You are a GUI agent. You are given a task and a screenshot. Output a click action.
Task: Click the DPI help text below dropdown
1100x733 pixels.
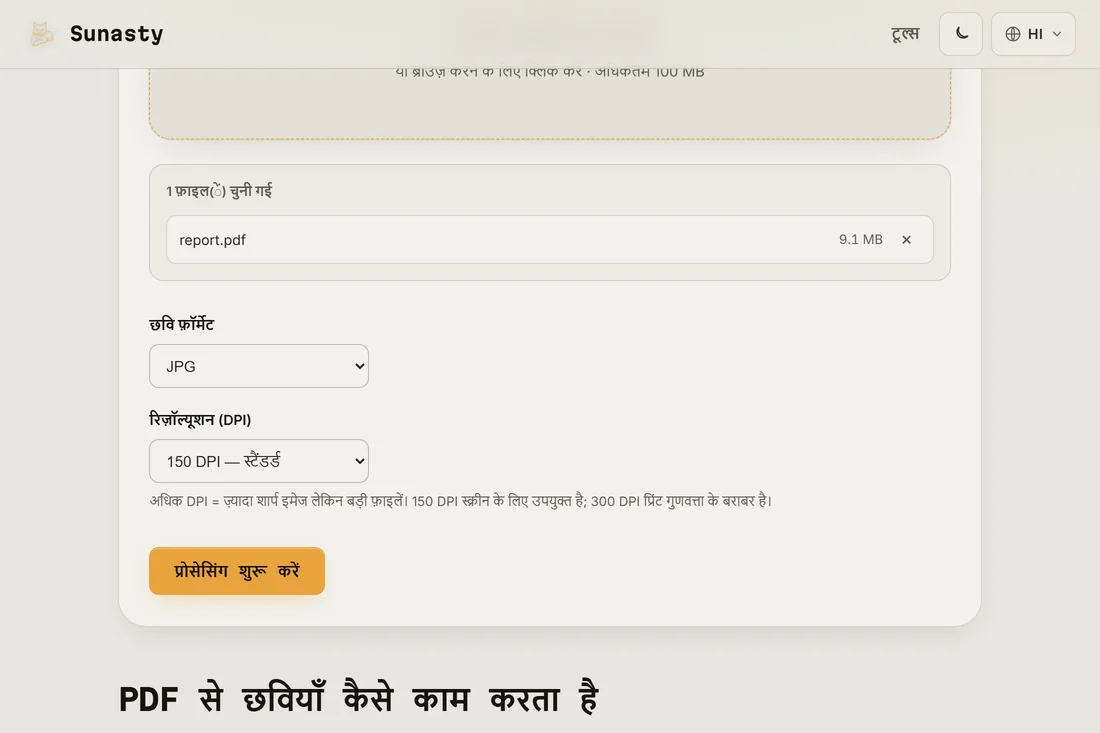click(460, 501)
